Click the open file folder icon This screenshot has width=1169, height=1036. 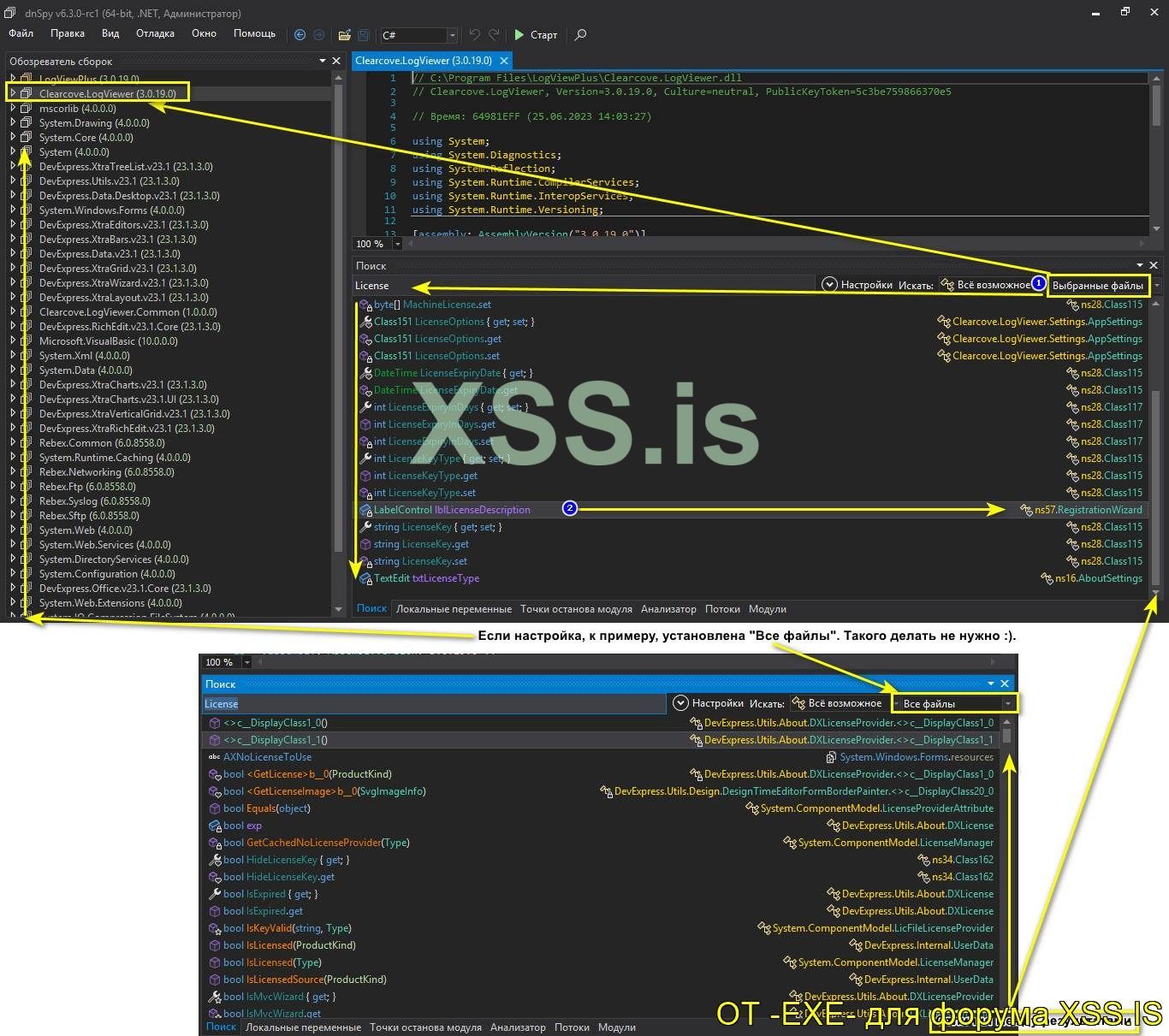click(x=344, y=35)
